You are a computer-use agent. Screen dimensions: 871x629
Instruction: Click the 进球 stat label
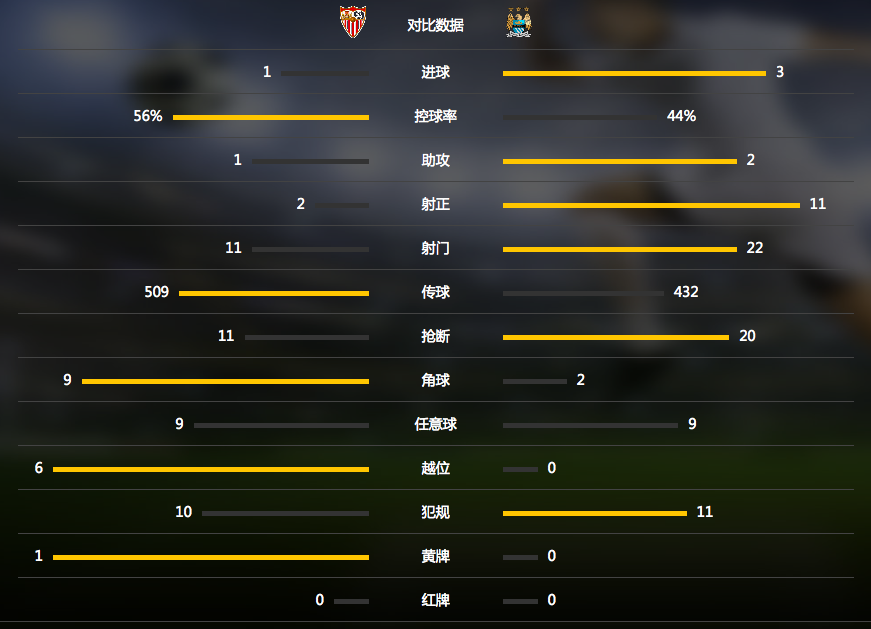(x=436, y=72)
